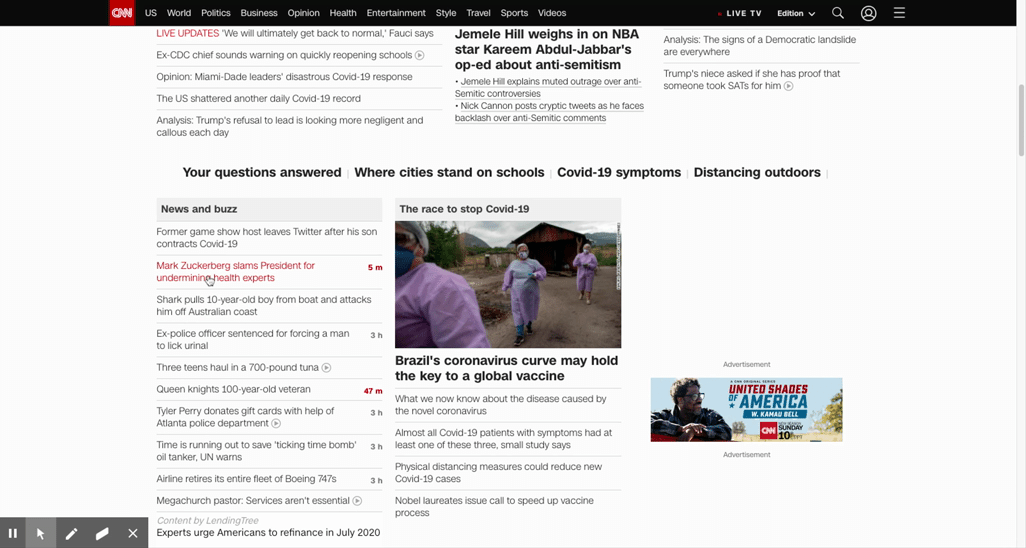Open 'What we now know about the disease'

click(x=501, y=405)
